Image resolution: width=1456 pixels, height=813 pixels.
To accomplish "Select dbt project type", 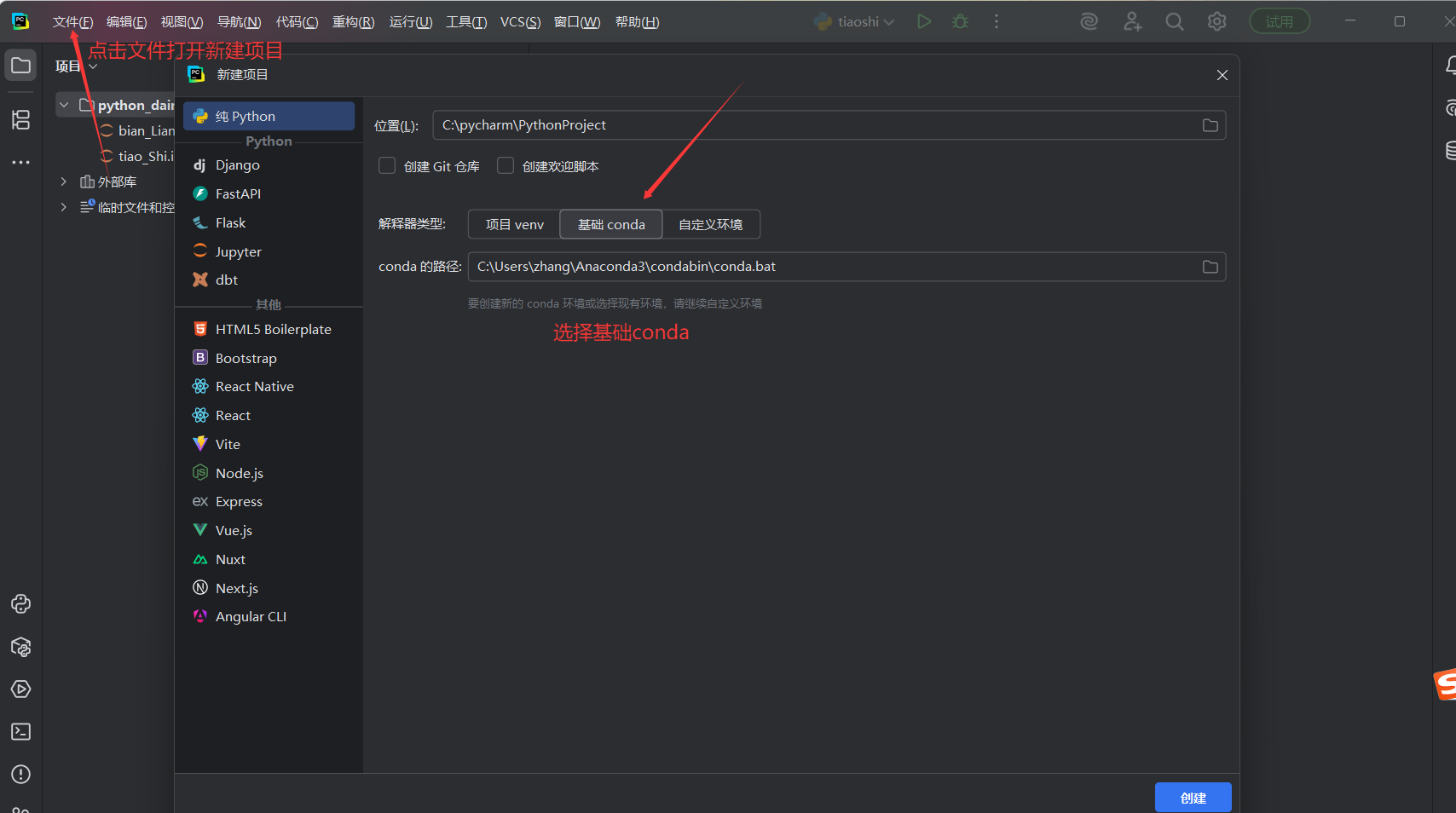I will tap(269, 280).
